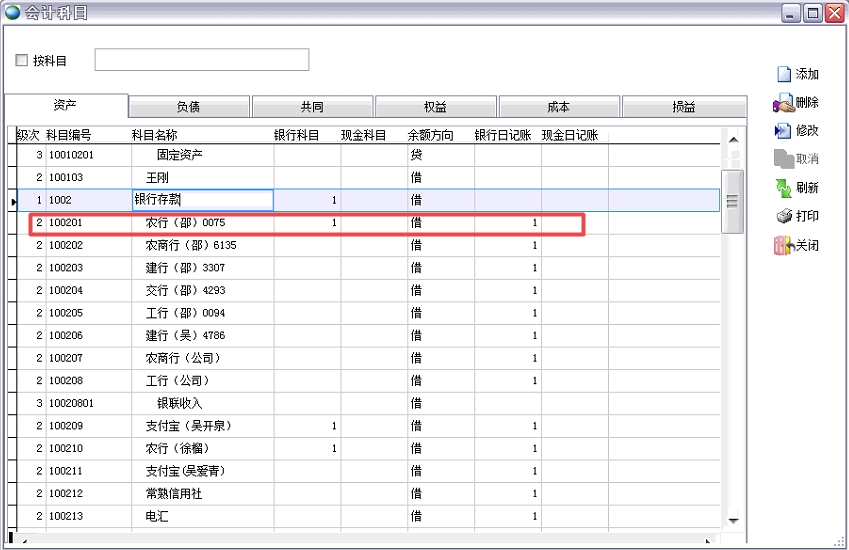Click the 刷新 (Refresh) green arrows icon
Viewport: 849px width, 550px height.
(x=783, y=188)
